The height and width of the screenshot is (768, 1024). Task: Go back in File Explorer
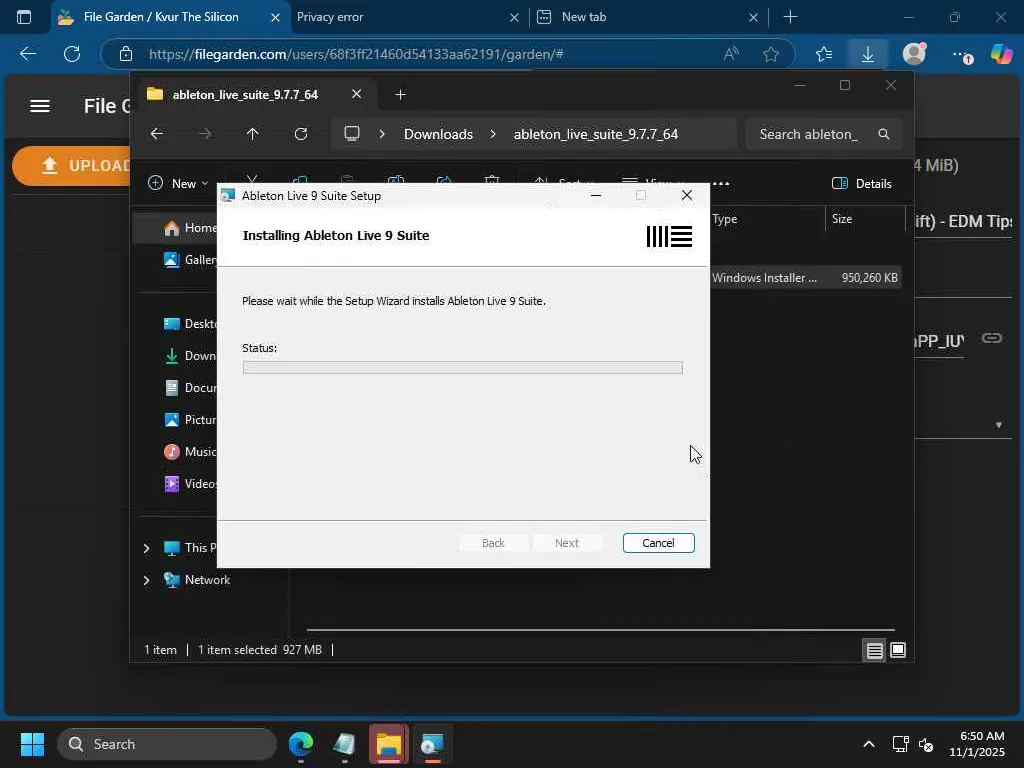(157, 134)
